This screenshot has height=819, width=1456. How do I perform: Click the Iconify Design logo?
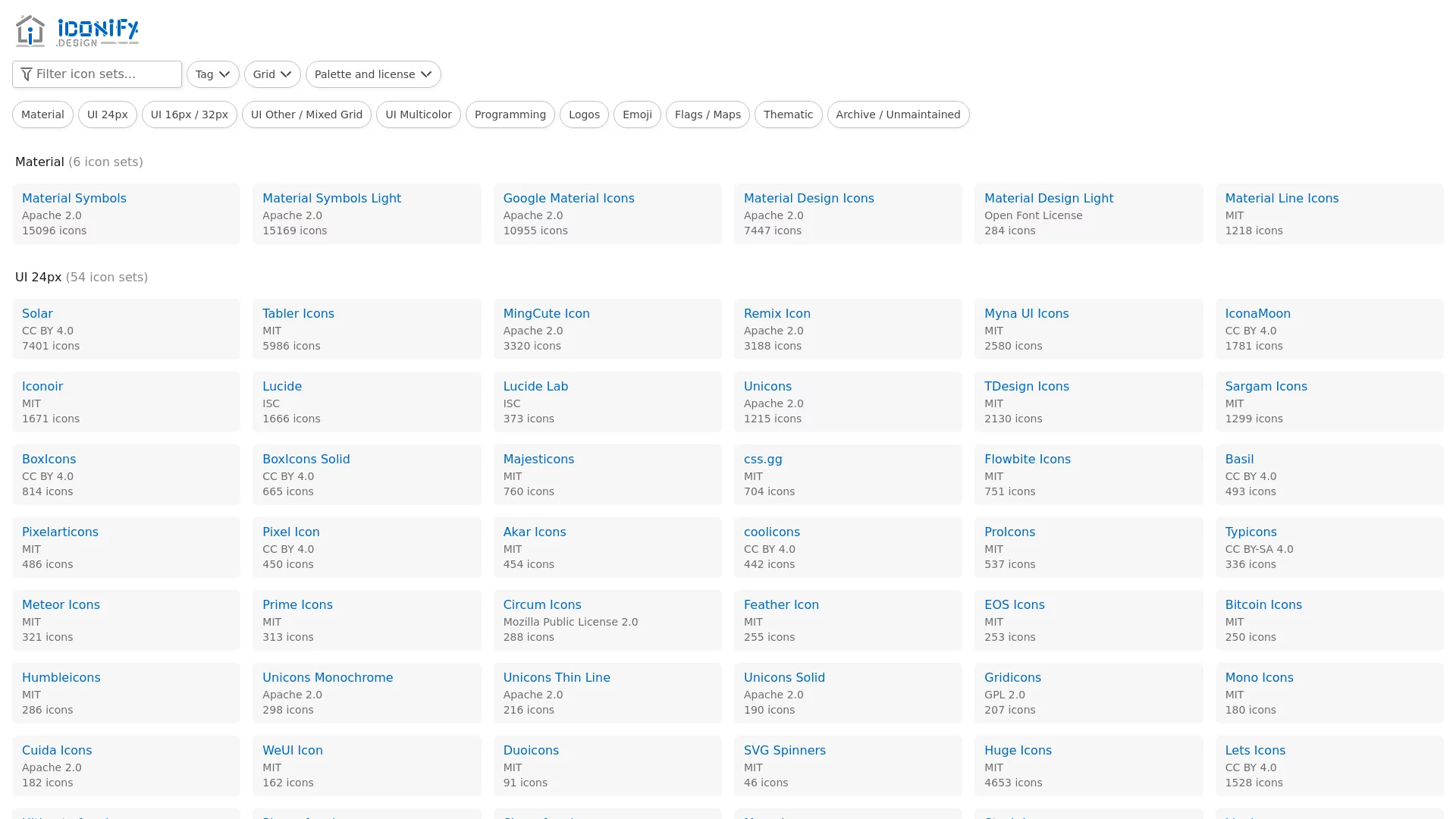[77, 31]
